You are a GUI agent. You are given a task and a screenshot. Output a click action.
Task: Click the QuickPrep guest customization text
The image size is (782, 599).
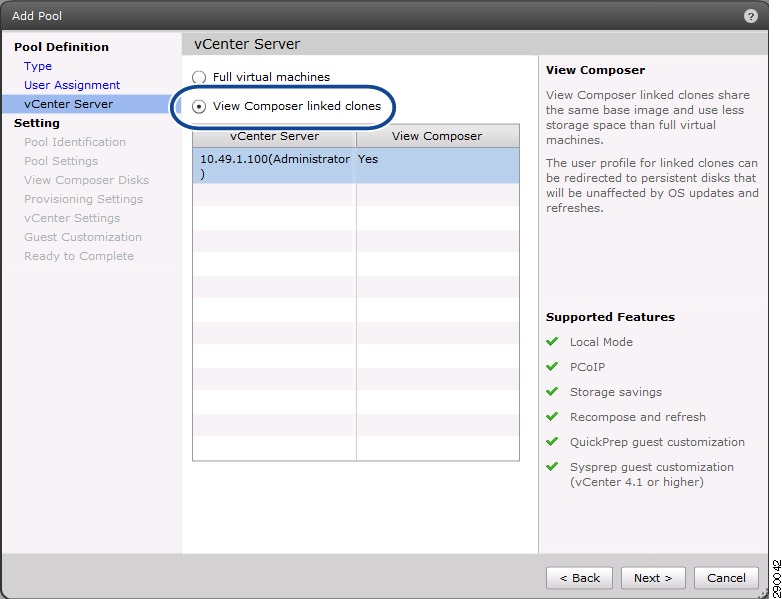tap(657, 442)
